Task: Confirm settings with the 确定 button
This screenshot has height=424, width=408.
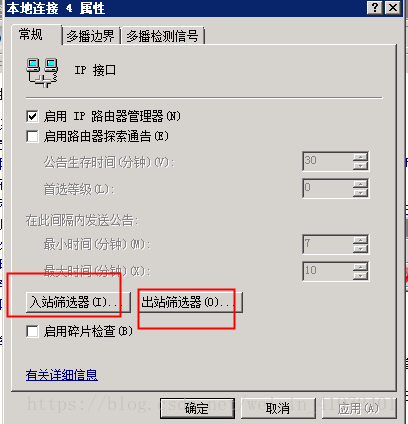Action: click(x=197, y=408)
